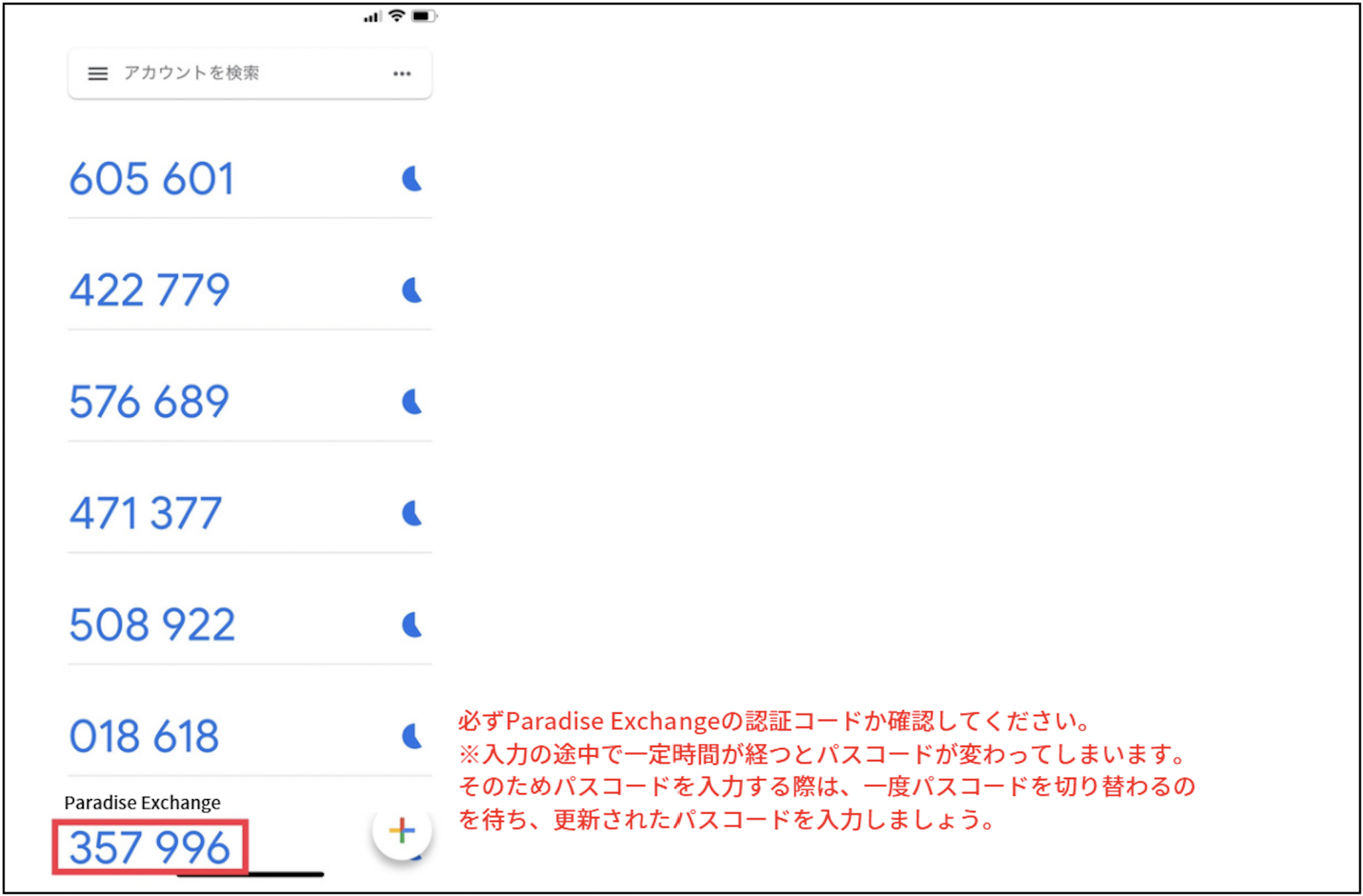Click the countdown timer beside 605 601

[x=412, y=178]
